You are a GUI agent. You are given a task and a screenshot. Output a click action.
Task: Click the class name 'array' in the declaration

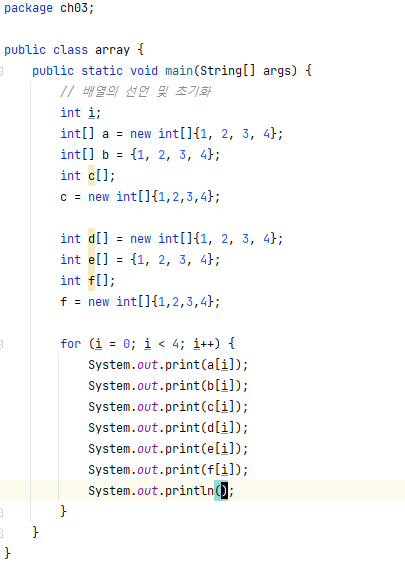coord(112,50)
